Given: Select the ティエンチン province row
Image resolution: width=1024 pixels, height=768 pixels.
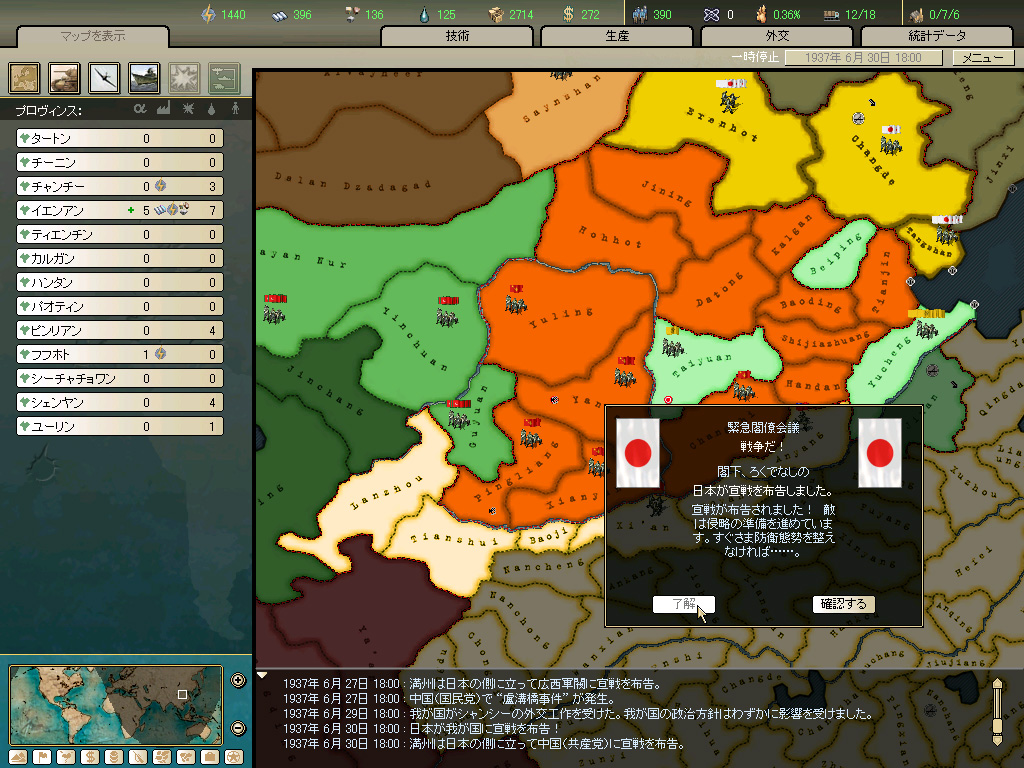Looking at the screenshot, I should point(120,234).
